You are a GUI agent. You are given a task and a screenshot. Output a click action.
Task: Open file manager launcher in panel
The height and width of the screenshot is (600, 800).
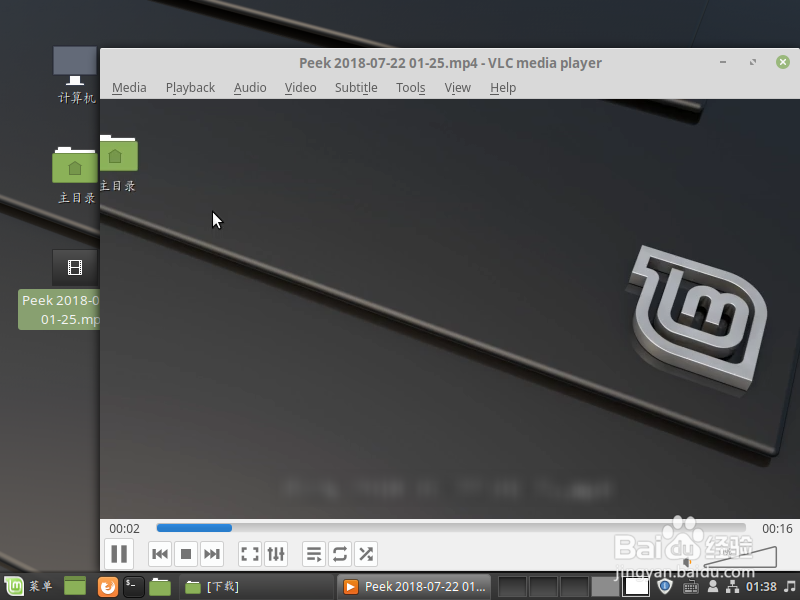pyautogui.click(x=160, y=587)
